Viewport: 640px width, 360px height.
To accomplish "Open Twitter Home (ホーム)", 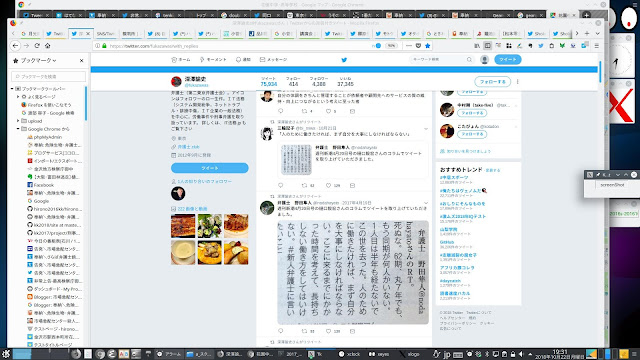I will [181, 60].
